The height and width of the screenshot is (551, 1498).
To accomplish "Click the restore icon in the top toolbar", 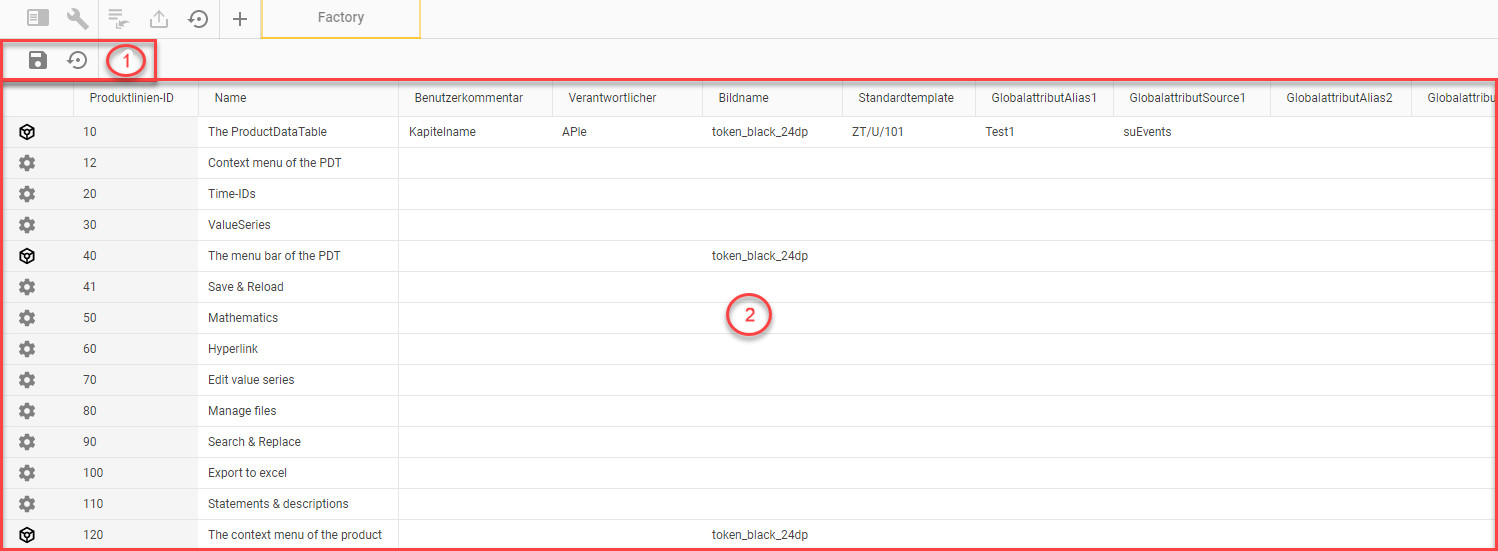I will [198, 18].
